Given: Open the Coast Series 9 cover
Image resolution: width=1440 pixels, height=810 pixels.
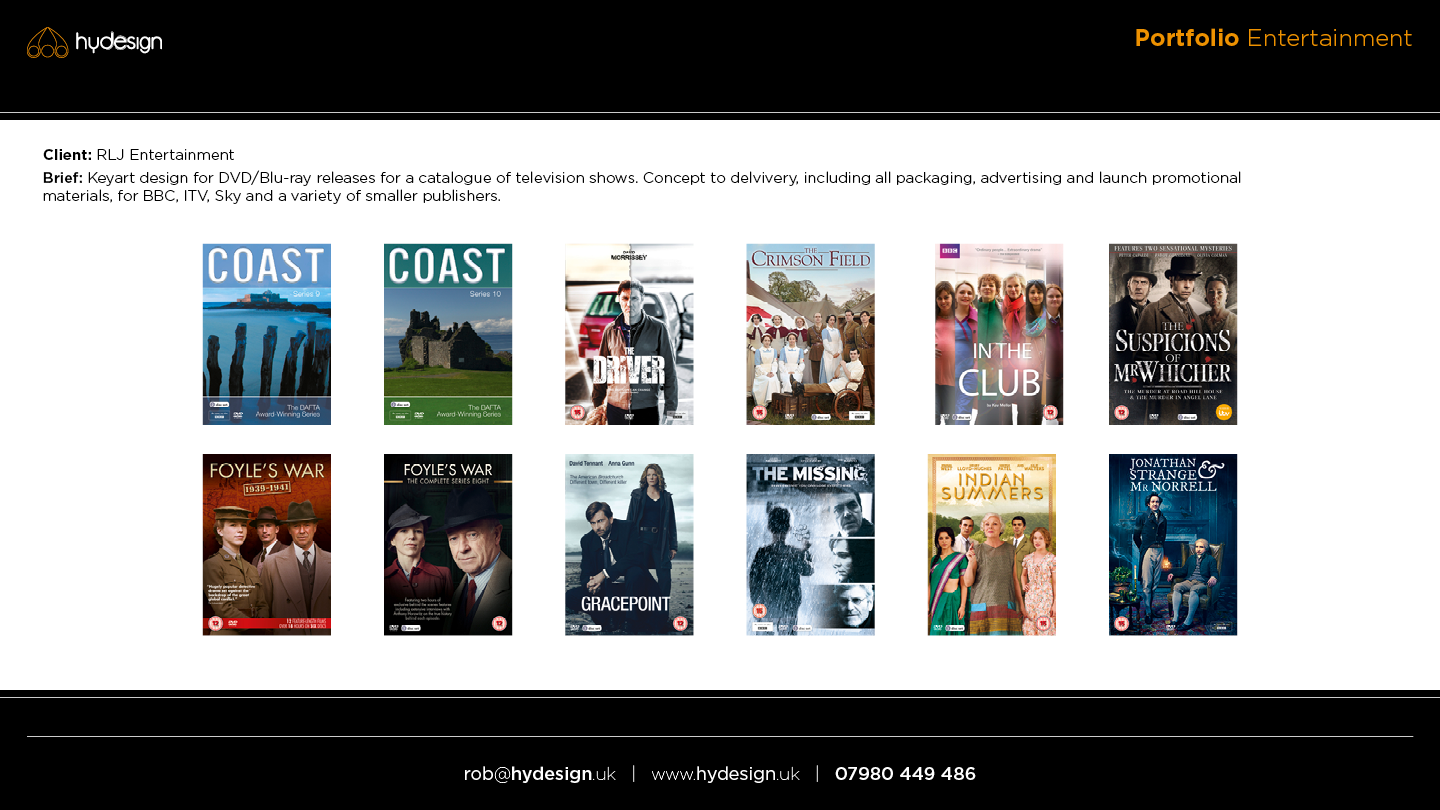Looking at the screenshot, I should (266, 334).
